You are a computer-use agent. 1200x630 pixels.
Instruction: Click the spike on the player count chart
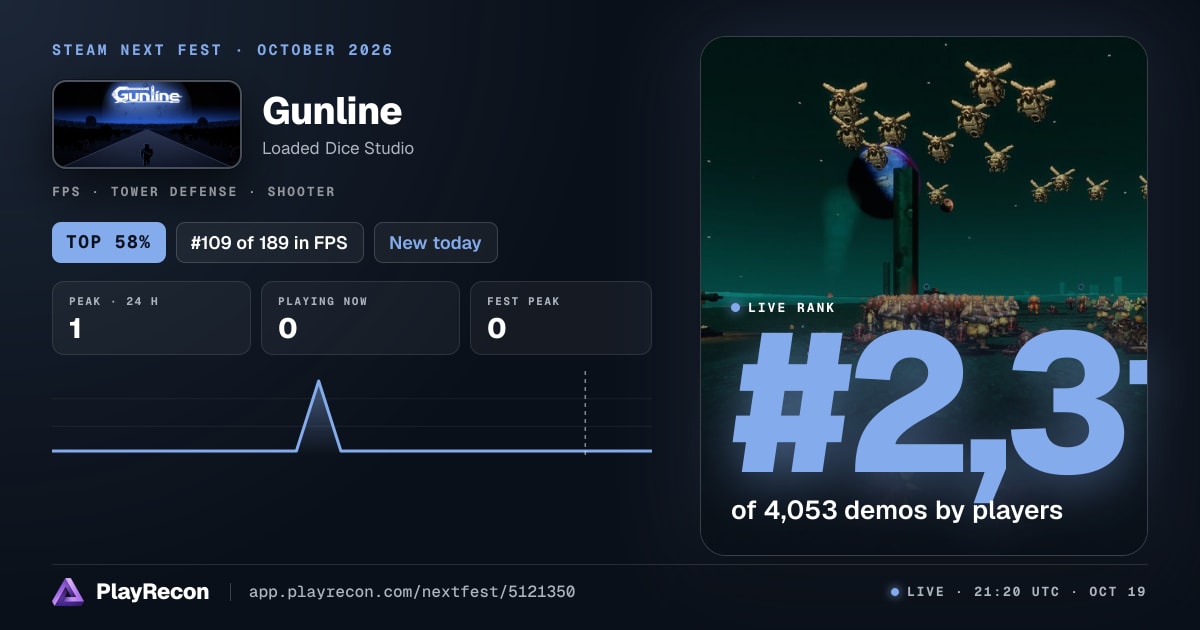[x=319, y=415]
